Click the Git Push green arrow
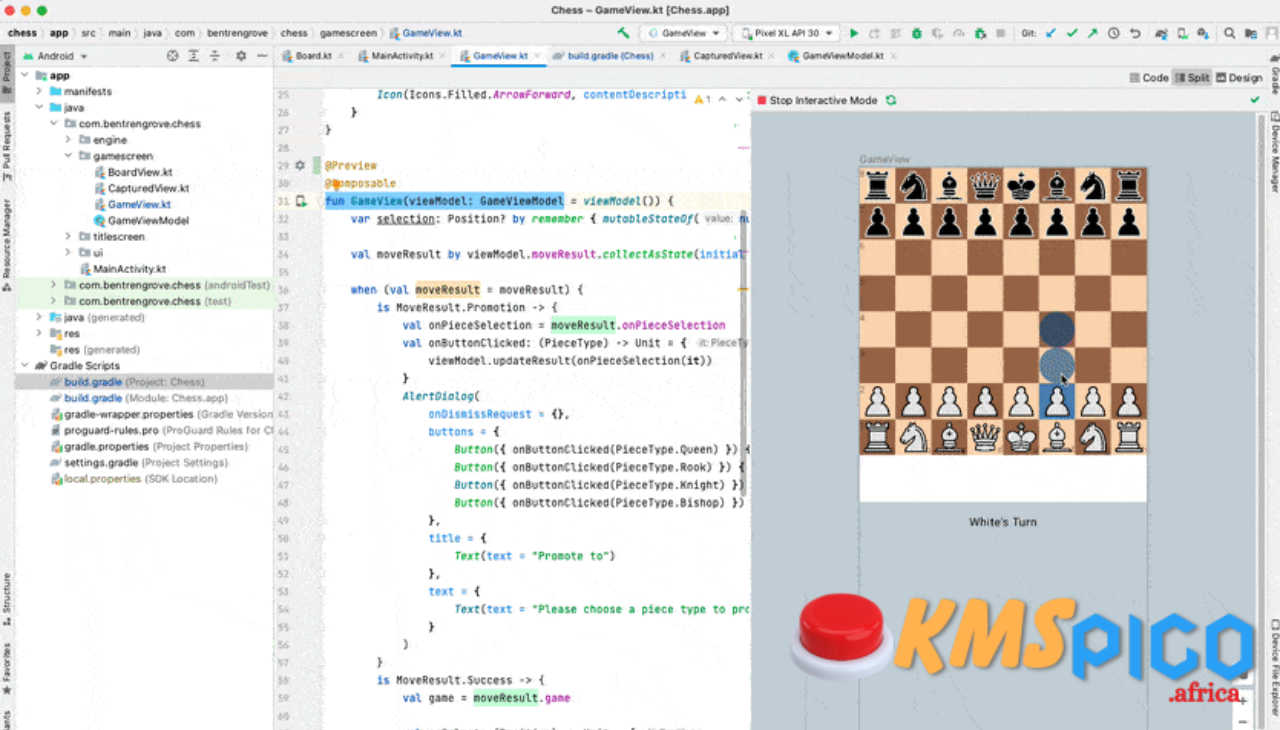1280x730 pixels. (x=1093, y=33)
